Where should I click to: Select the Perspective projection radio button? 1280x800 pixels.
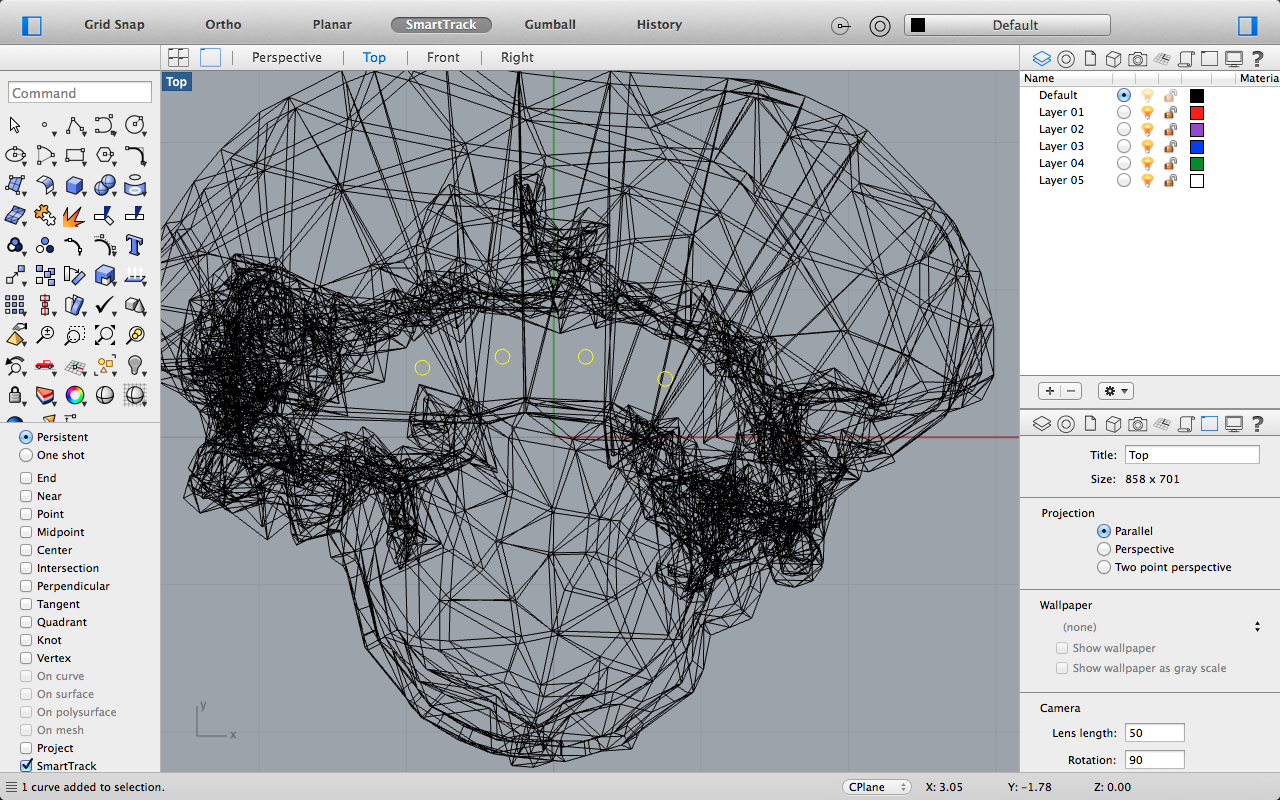1104,549
